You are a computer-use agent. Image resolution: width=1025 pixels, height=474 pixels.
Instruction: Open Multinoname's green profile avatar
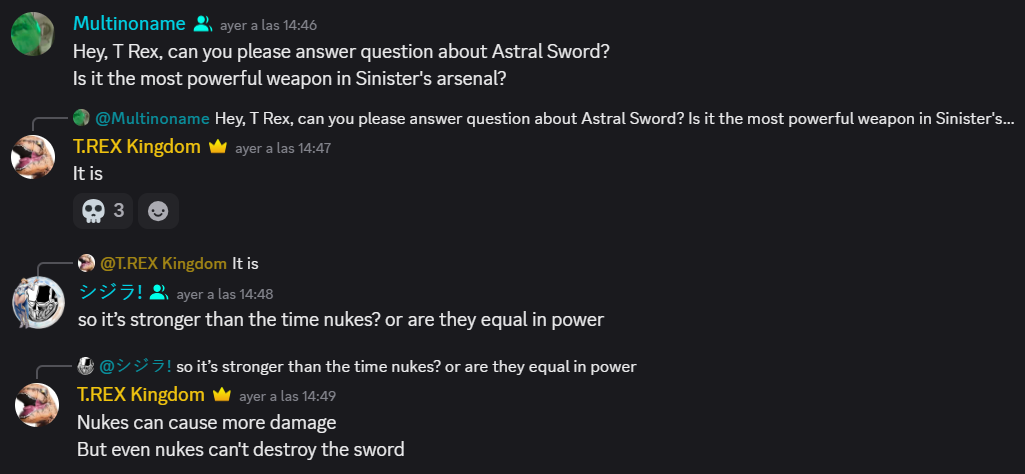point(32,35)
